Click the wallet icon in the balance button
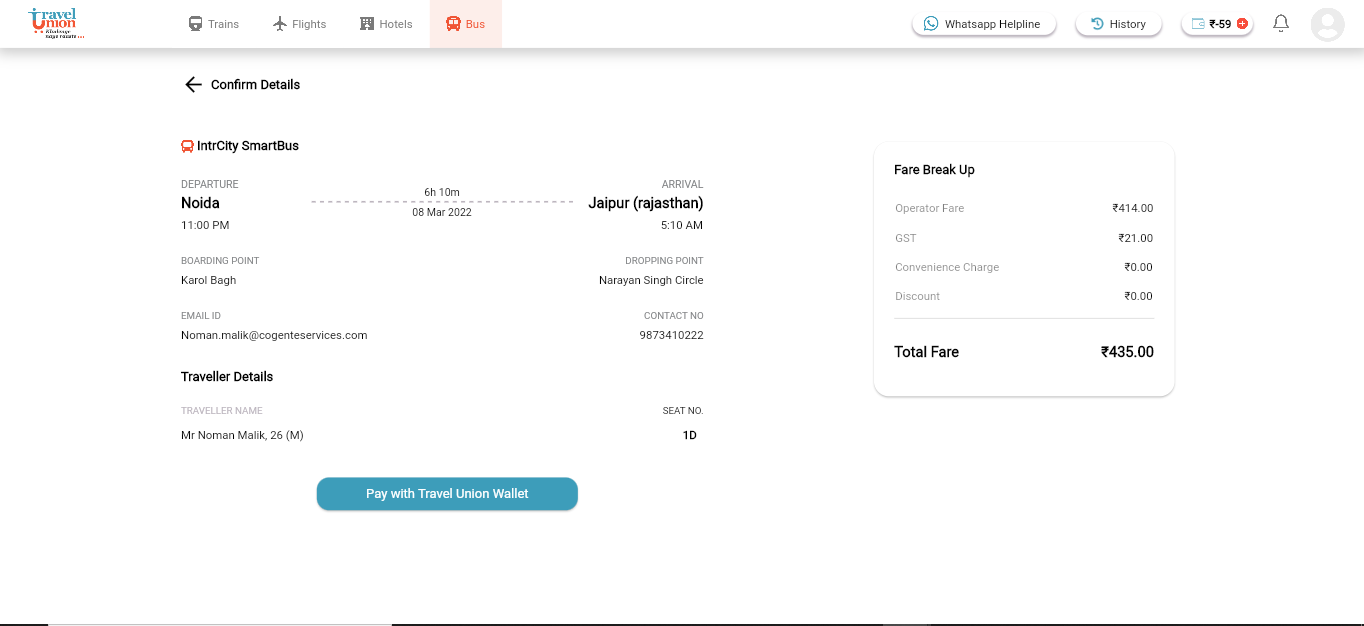Image resolution: width=1364 pixels, height=626 pixels. pos(1197,24)
